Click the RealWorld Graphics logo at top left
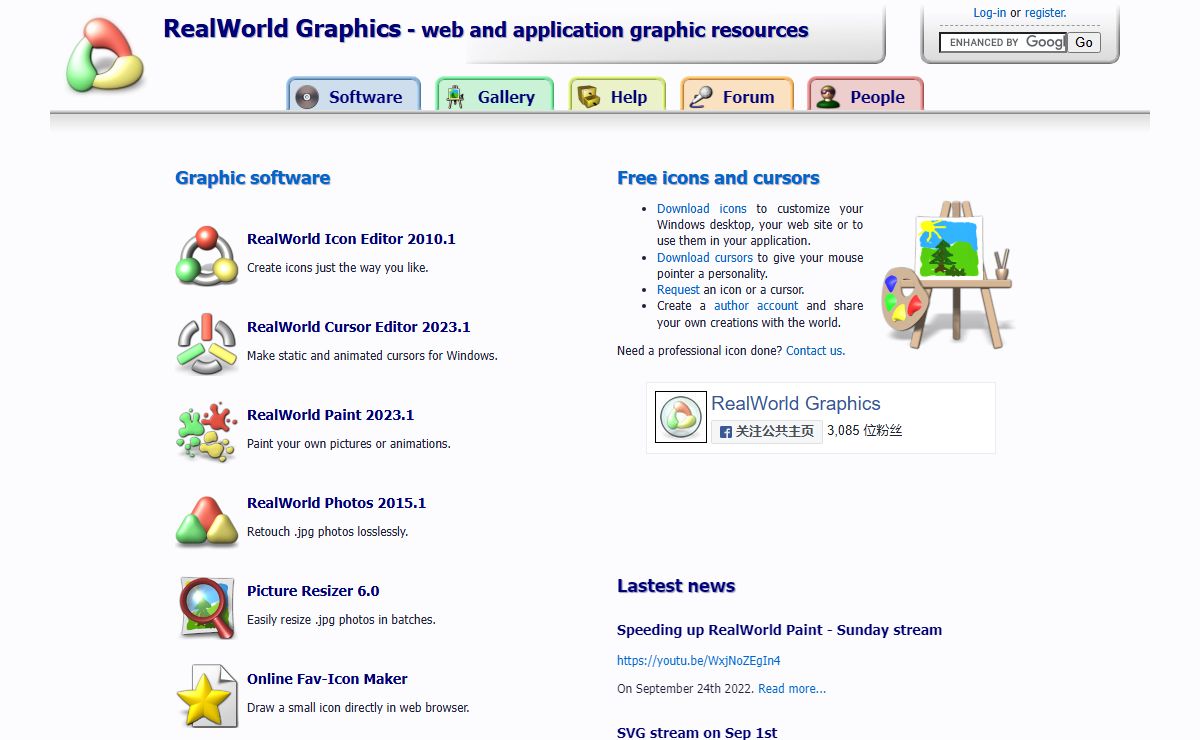 (105, 57)
